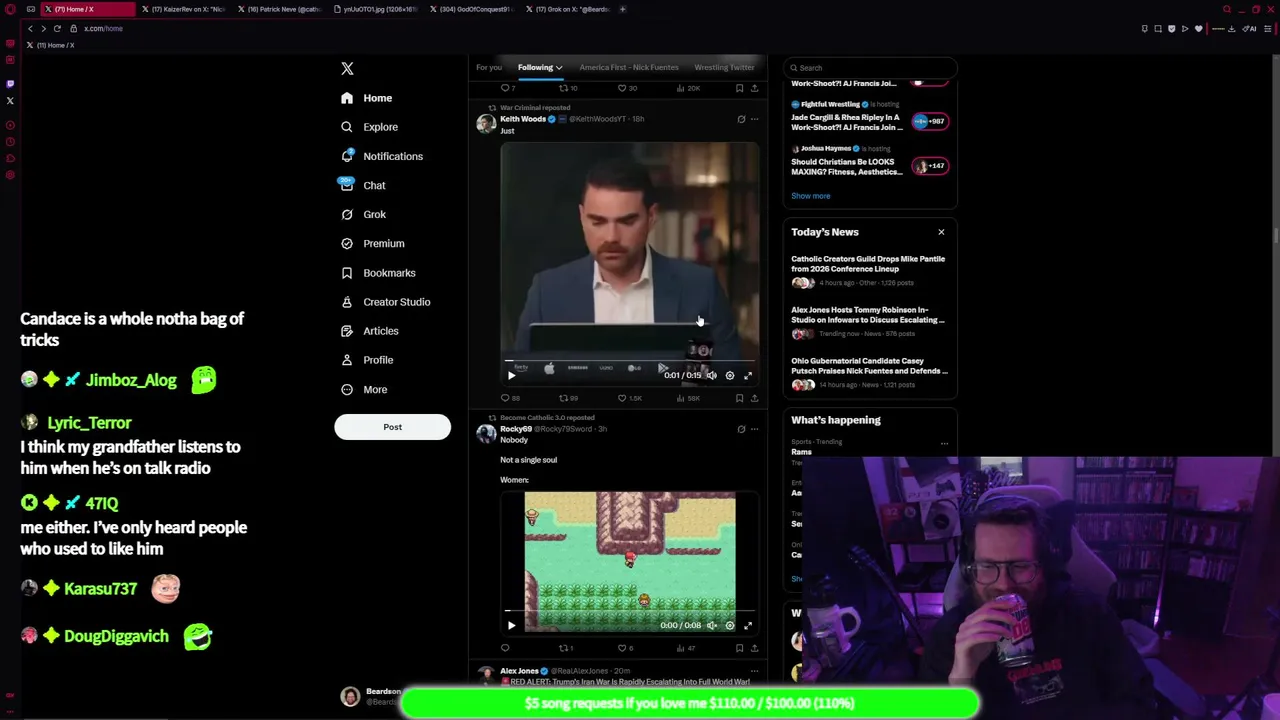This screenshot has height=720, width=1280.
Task: Play the Rocky69 game video
Action: click(511, 625)
